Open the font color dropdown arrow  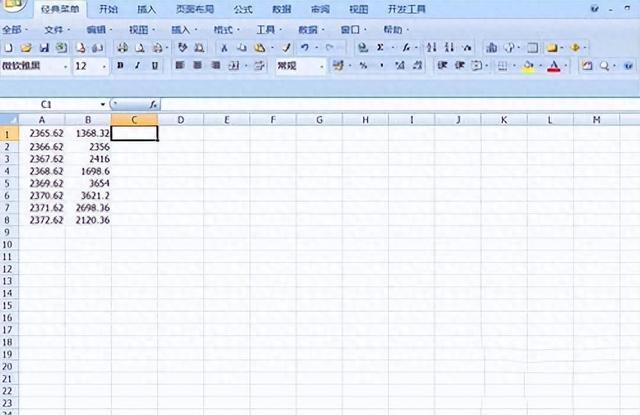(566, 66)
